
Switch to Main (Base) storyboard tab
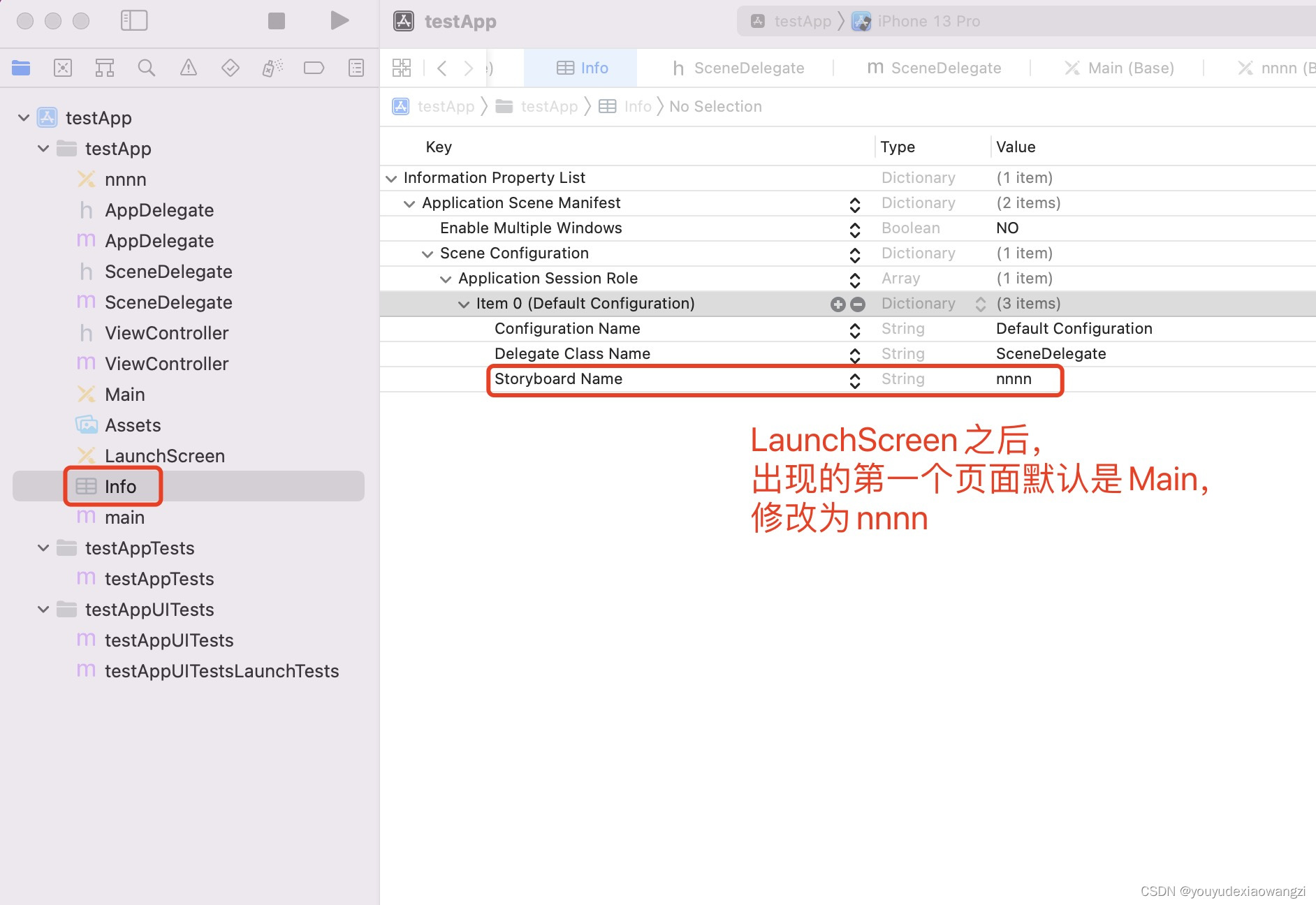(1119, 68)
